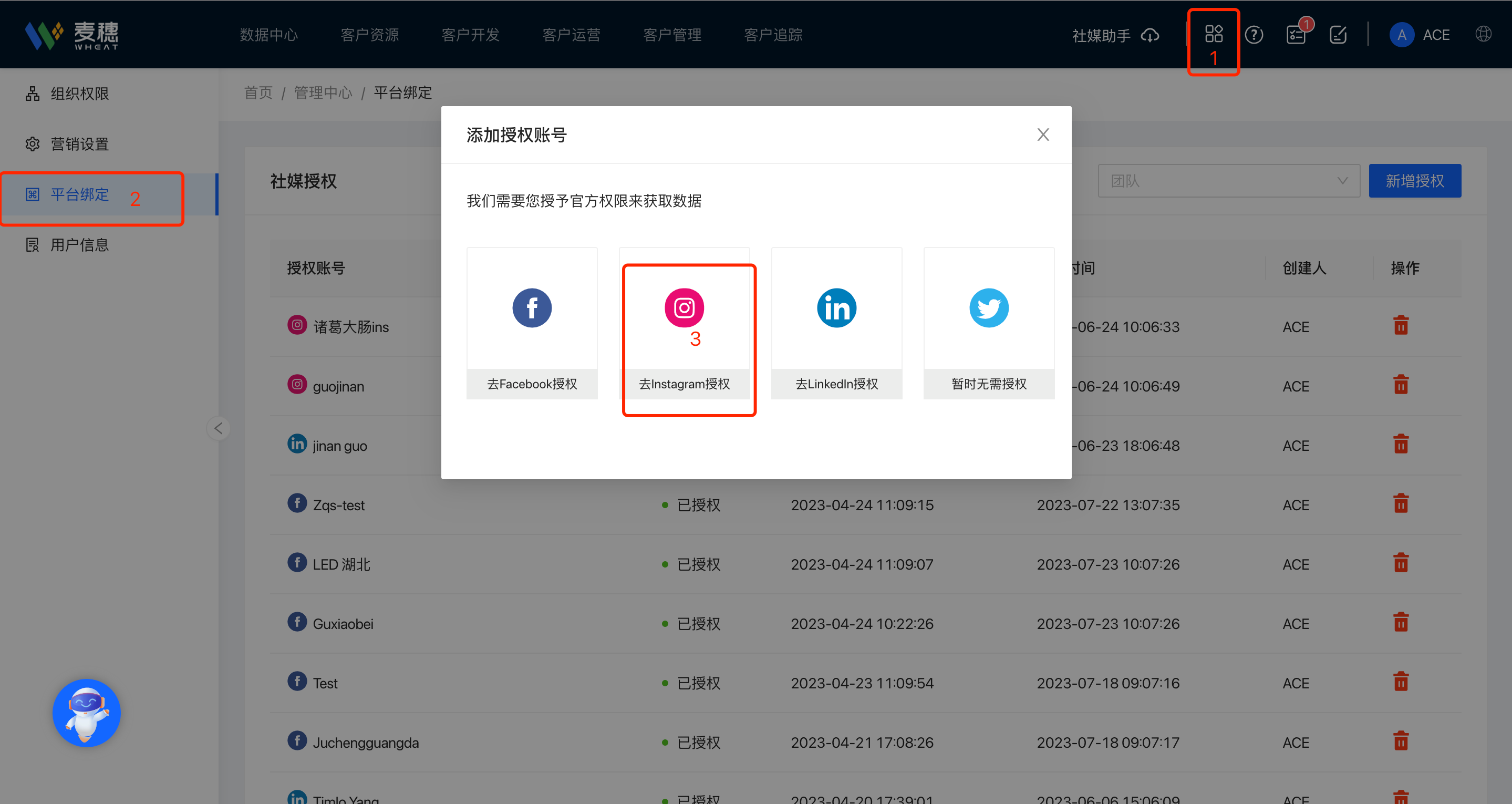Open 客户管理 top menu
The width and height of the screenshot is (1512, 804).
672,35
